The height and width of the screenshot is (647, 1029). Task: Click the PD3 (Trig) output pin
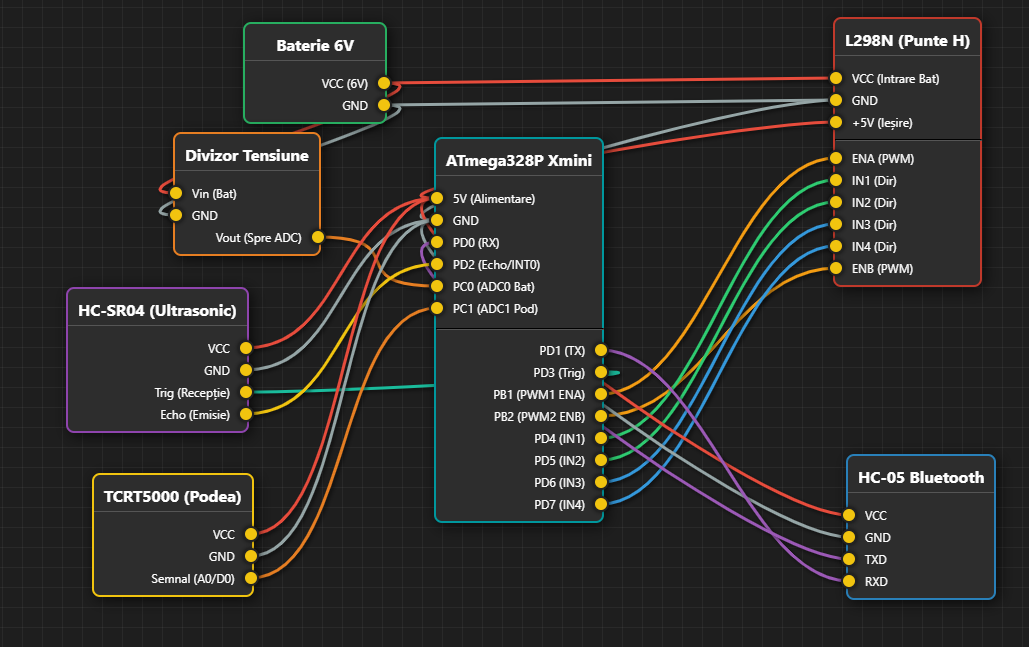(x=600, y=372)
